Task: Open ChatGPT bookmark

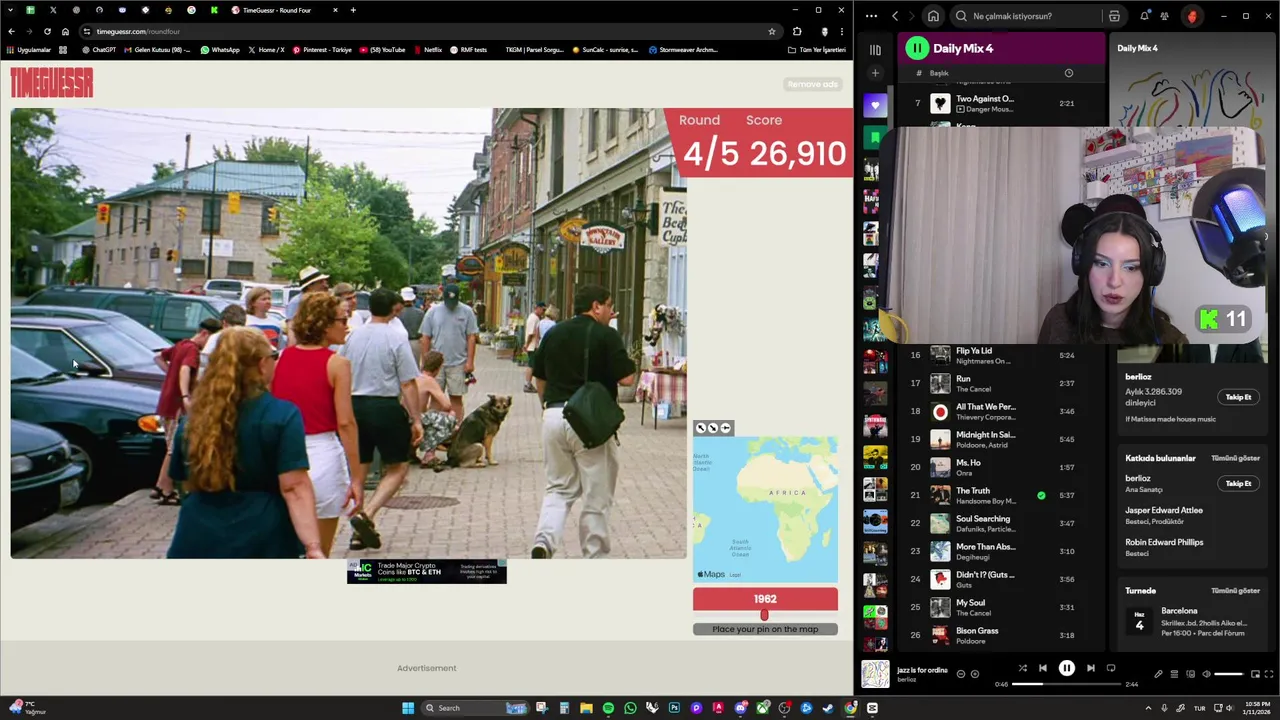Action: [x=99, y=49]
